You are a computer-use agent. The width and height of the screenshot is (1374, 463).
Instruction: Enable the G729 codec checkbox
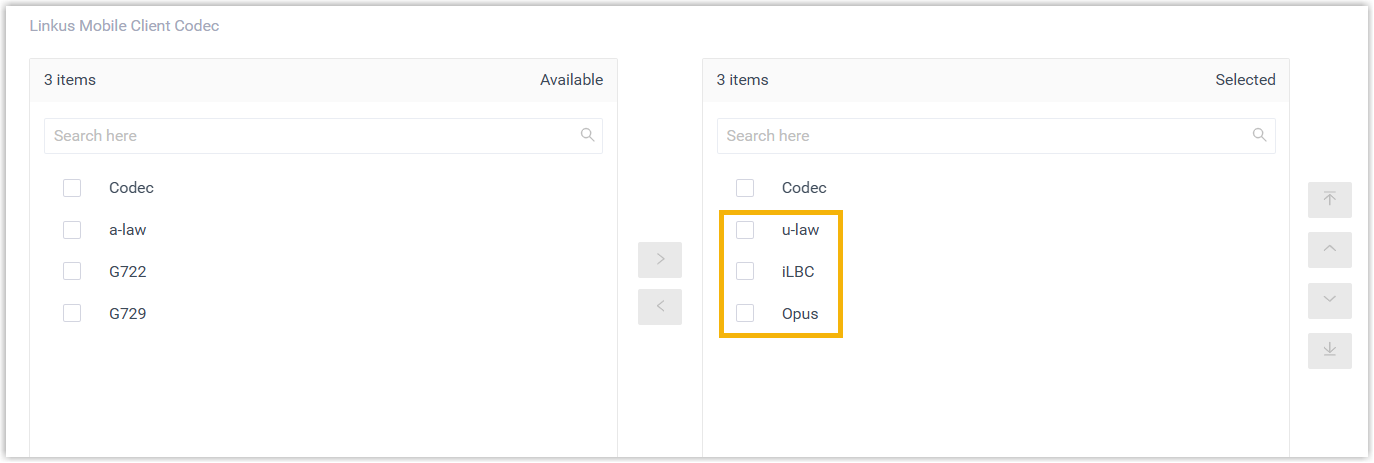click(x=72, y=314)
